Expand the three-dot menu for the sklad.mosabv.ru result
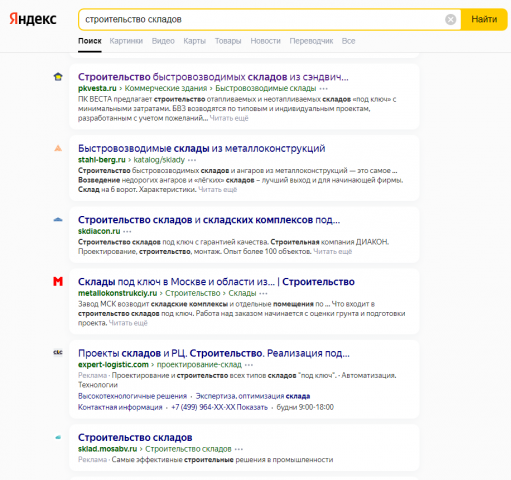This screenshot has width=511, height=480. pyautogui.click(x=239, y=449)
